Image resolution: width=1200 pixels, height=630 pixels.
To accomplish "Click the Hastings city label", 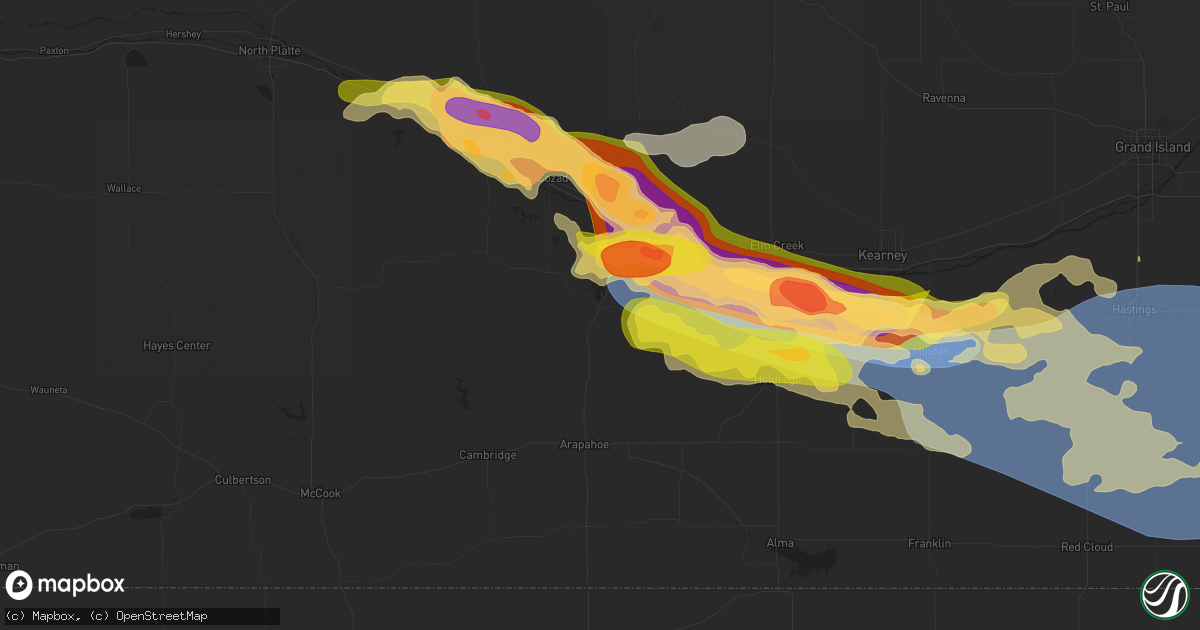I will [x=1134, y=310].
